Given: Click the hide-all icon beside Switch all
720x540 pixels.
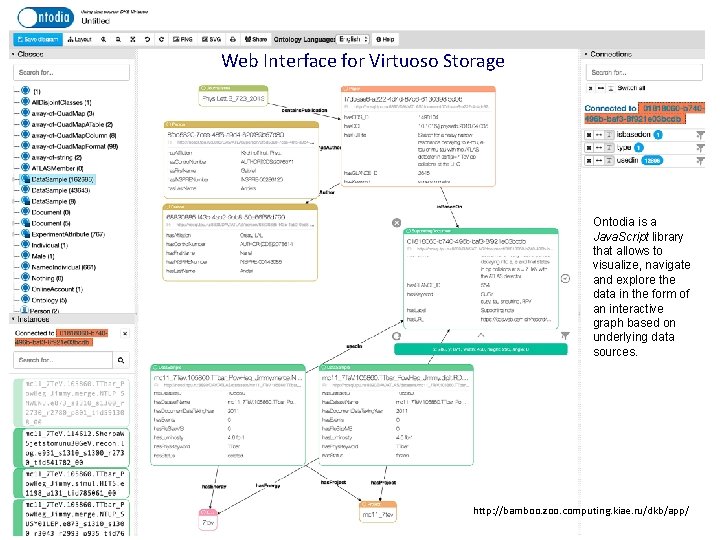Looking at the screenshot, I should 590,88.
